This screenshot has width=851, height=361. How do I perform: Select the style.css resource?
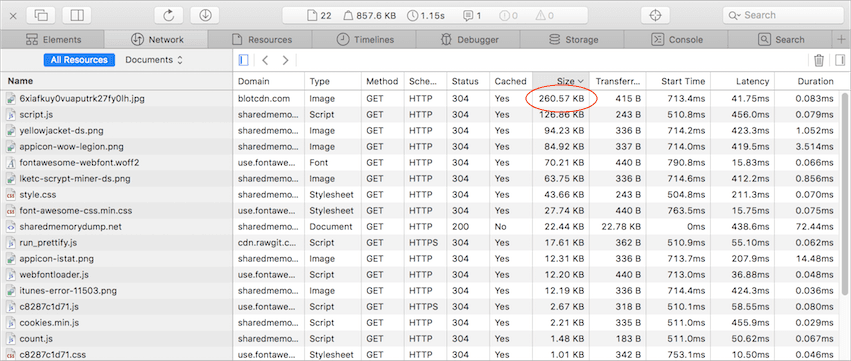coord(420,194)
